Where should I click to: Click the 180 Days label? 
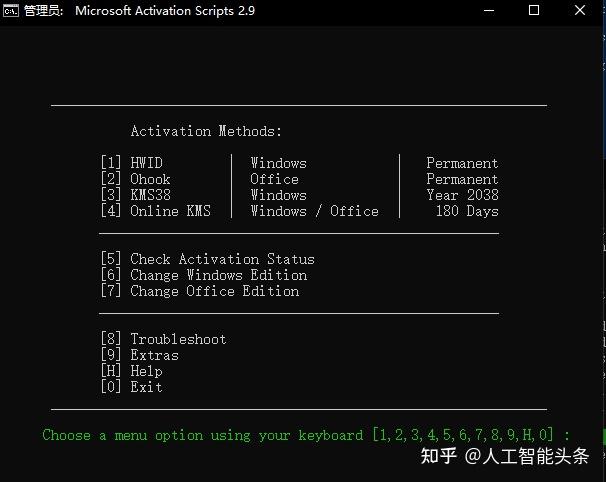[x=466, y=211]
